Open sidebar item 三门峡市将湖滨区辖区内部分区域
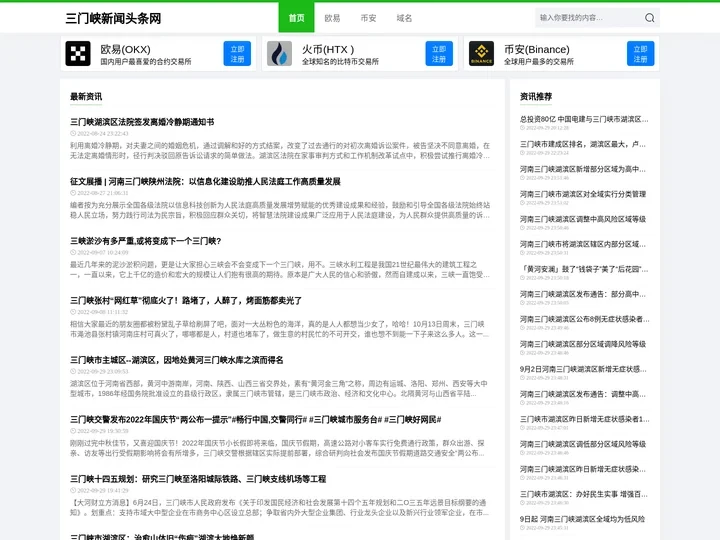The width and height of the screenshot is (720, 540). click(x=583, y=244)
